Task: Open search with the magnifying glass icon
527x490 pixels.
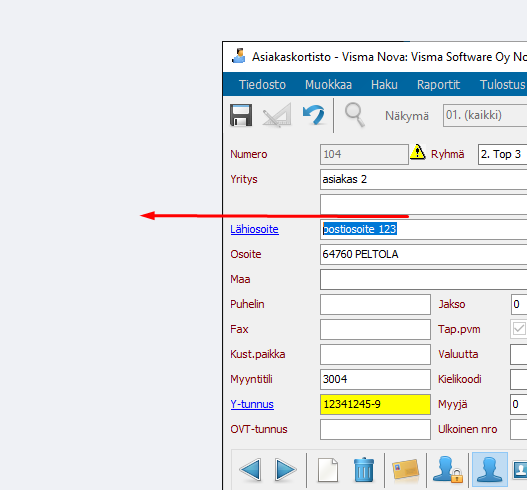Action: click(x=354, y=115)
